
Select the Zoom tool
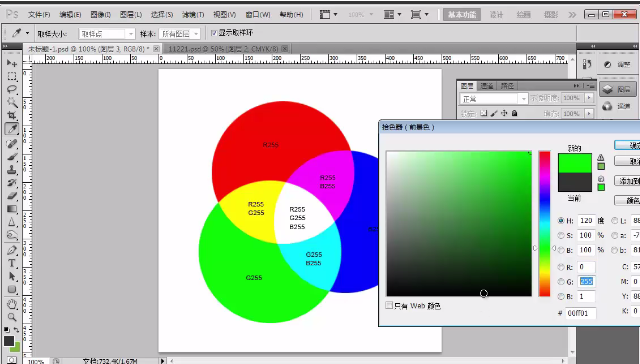12,317
